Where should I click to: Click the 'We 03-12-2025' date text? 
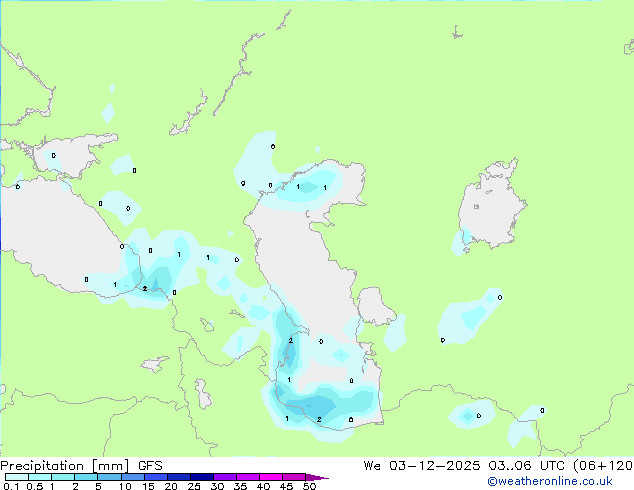pos(422,466)
